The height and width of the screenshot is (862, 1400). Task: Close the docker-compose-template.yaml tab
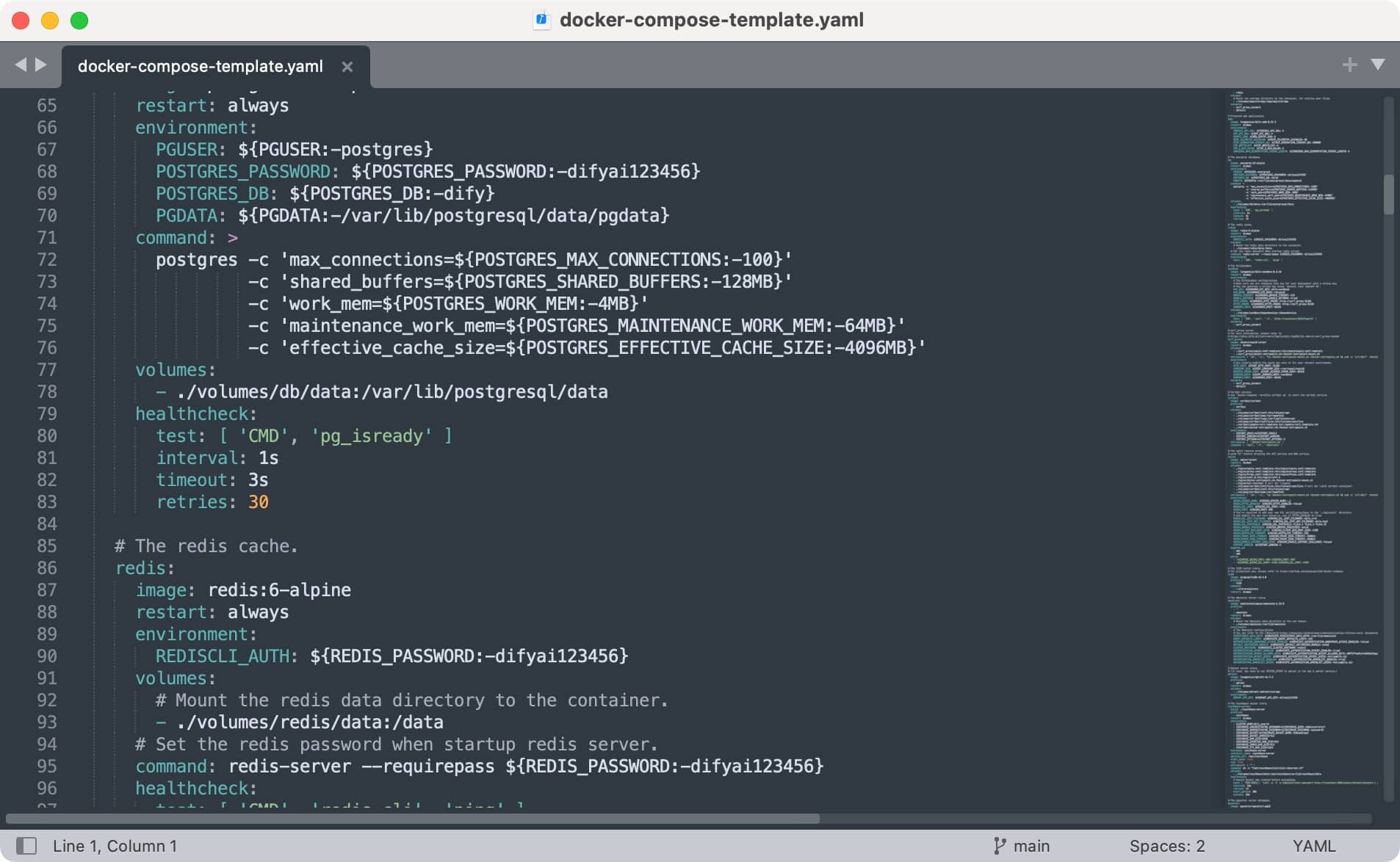347,67
